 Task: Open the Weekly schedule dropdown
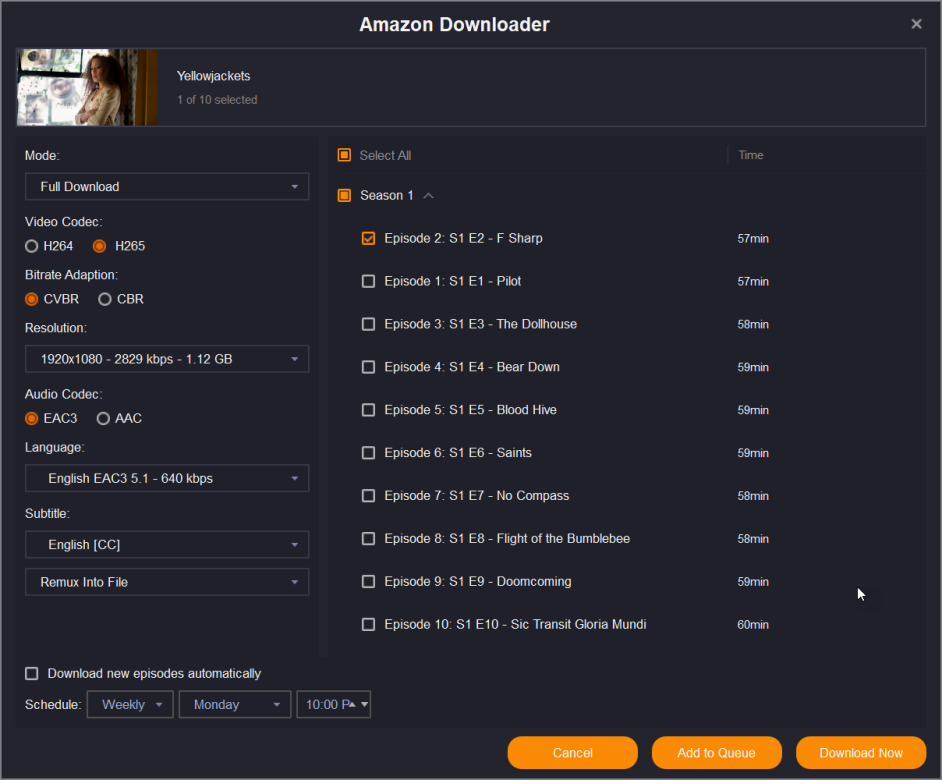click(130, 705)
